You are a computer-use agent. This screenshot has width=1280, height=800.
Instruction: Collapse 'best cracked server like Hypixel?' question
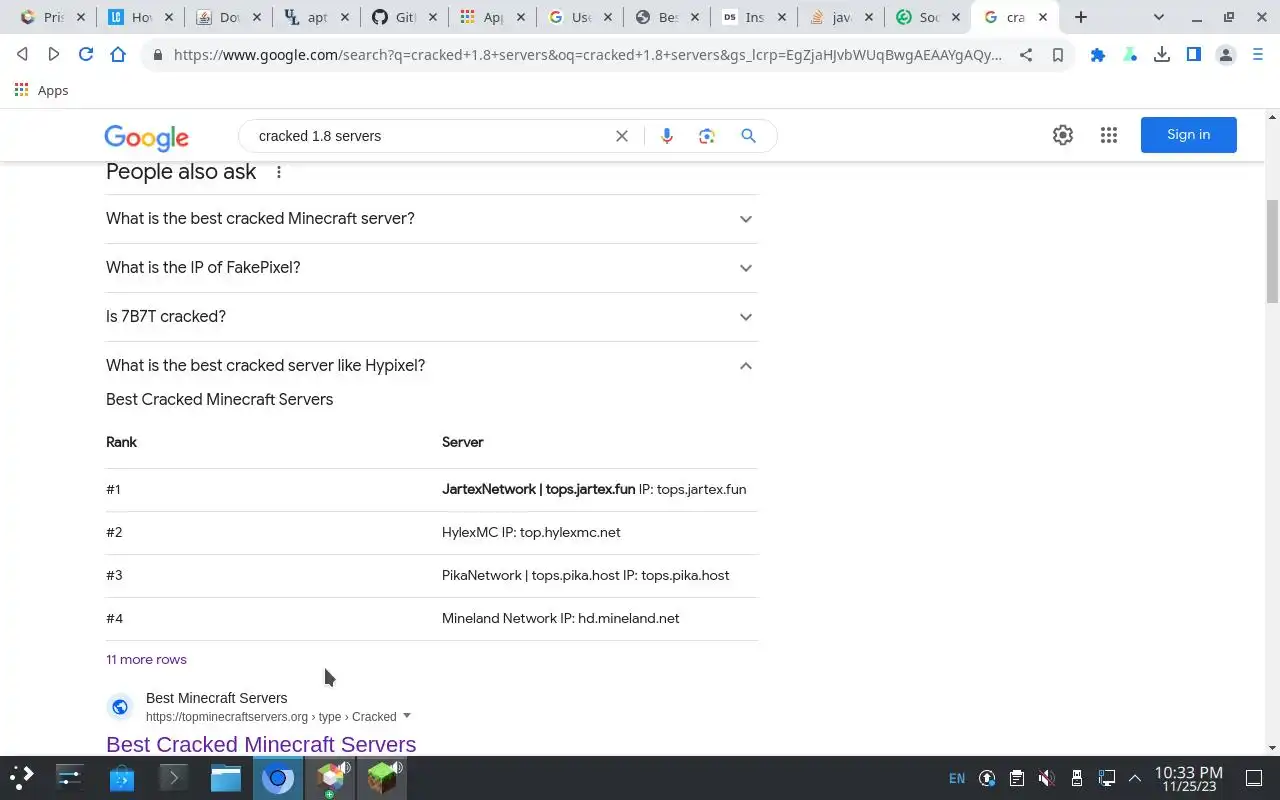432,366
